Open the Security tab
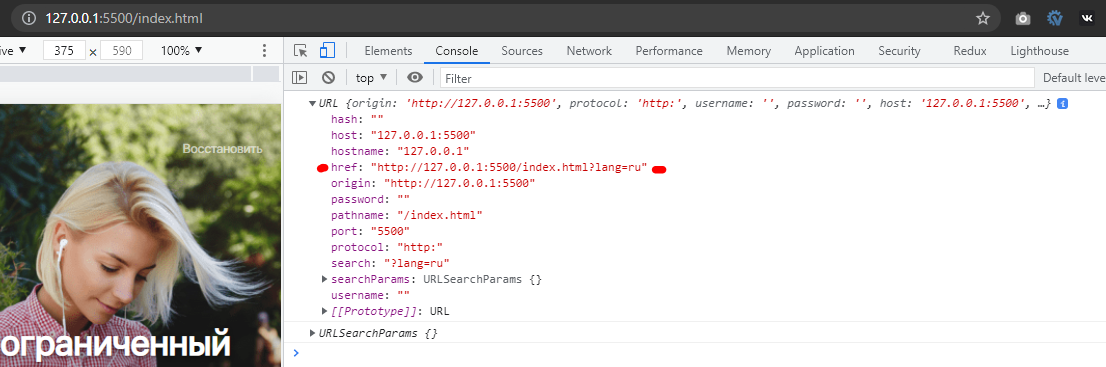This screenshot has height=367, width=1106. [x=899, y=51]
